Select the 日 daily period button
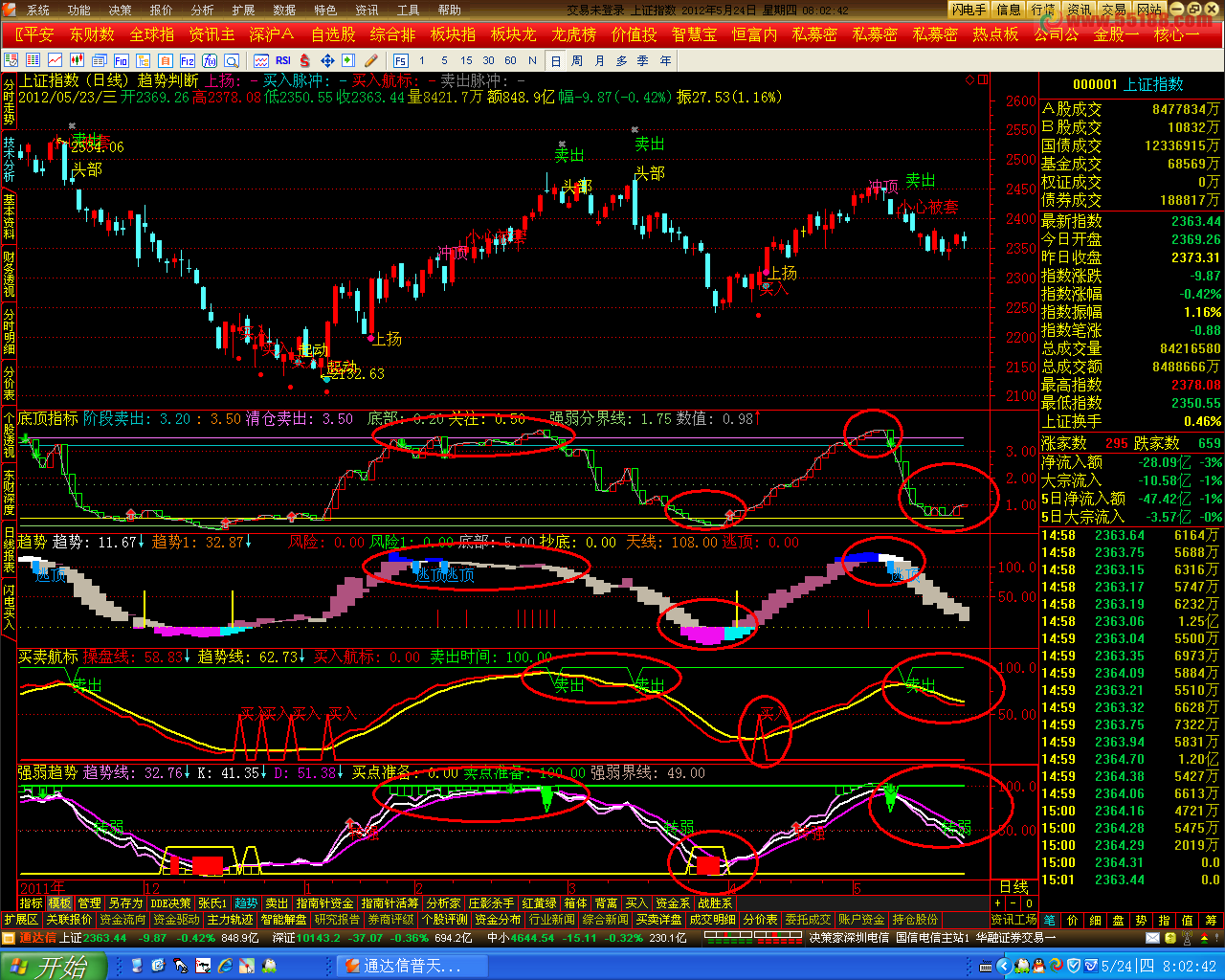Image resolution: width=1225 pixels, height=980 pixels. (x=556, y=60)
